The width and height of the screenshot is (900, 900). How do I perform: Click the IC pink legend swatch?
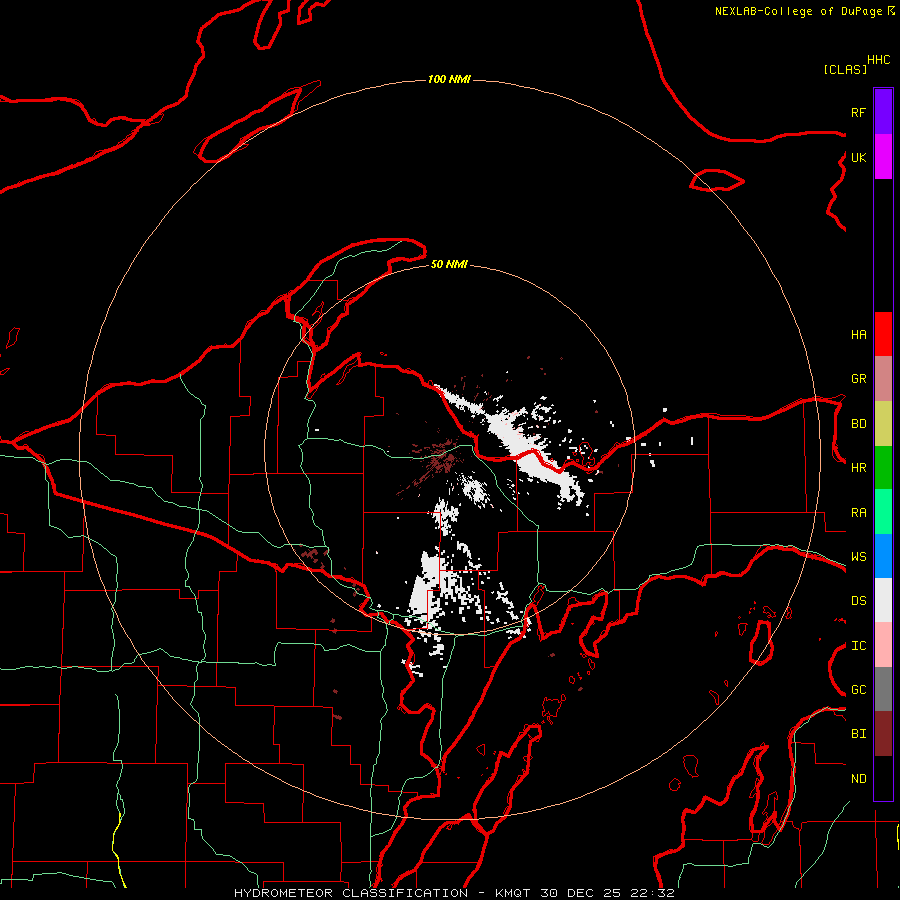(883, 645)
